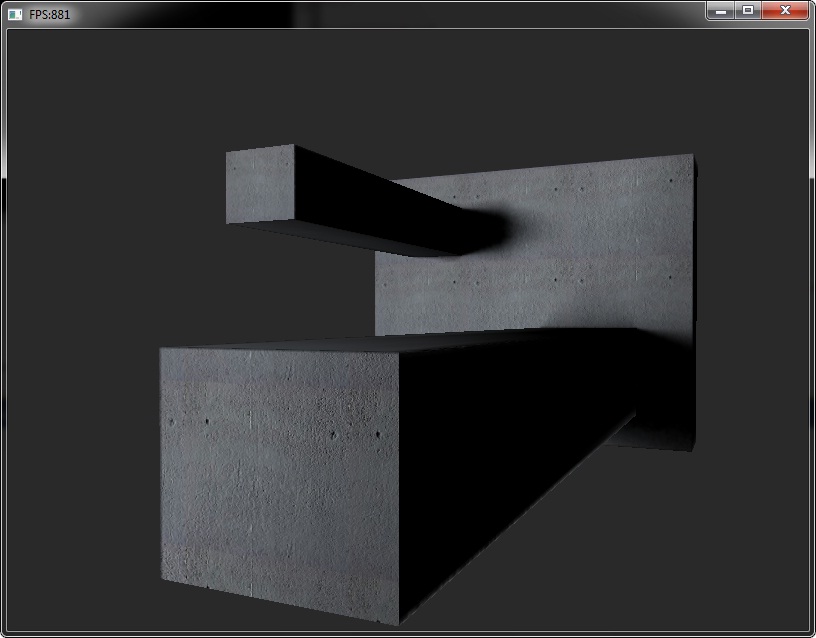This screenshot has width=816, height=638.
Task: Minimize the FPS render window
Action: (720, 10)
